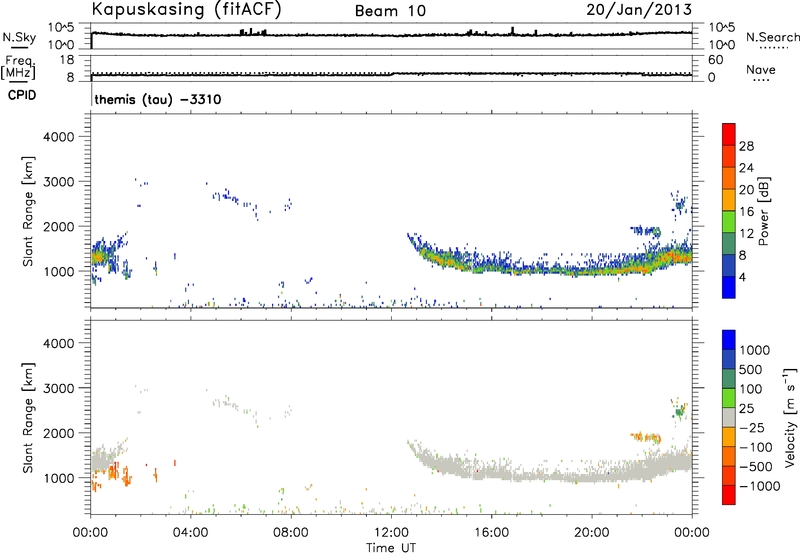The height and width of the screenshot is (554, 800).
Task: Click the "16" value on Power colorbar
Action: (x=746, y=212)
